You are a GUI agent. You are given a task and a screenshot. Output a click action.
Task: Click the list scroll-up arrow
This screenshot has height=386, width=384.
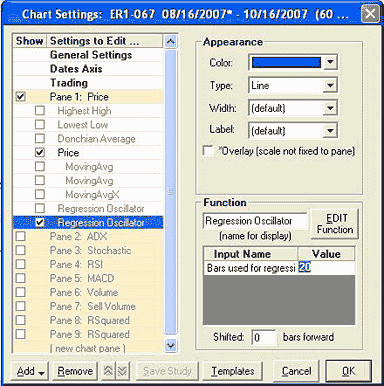coord(170,42)
